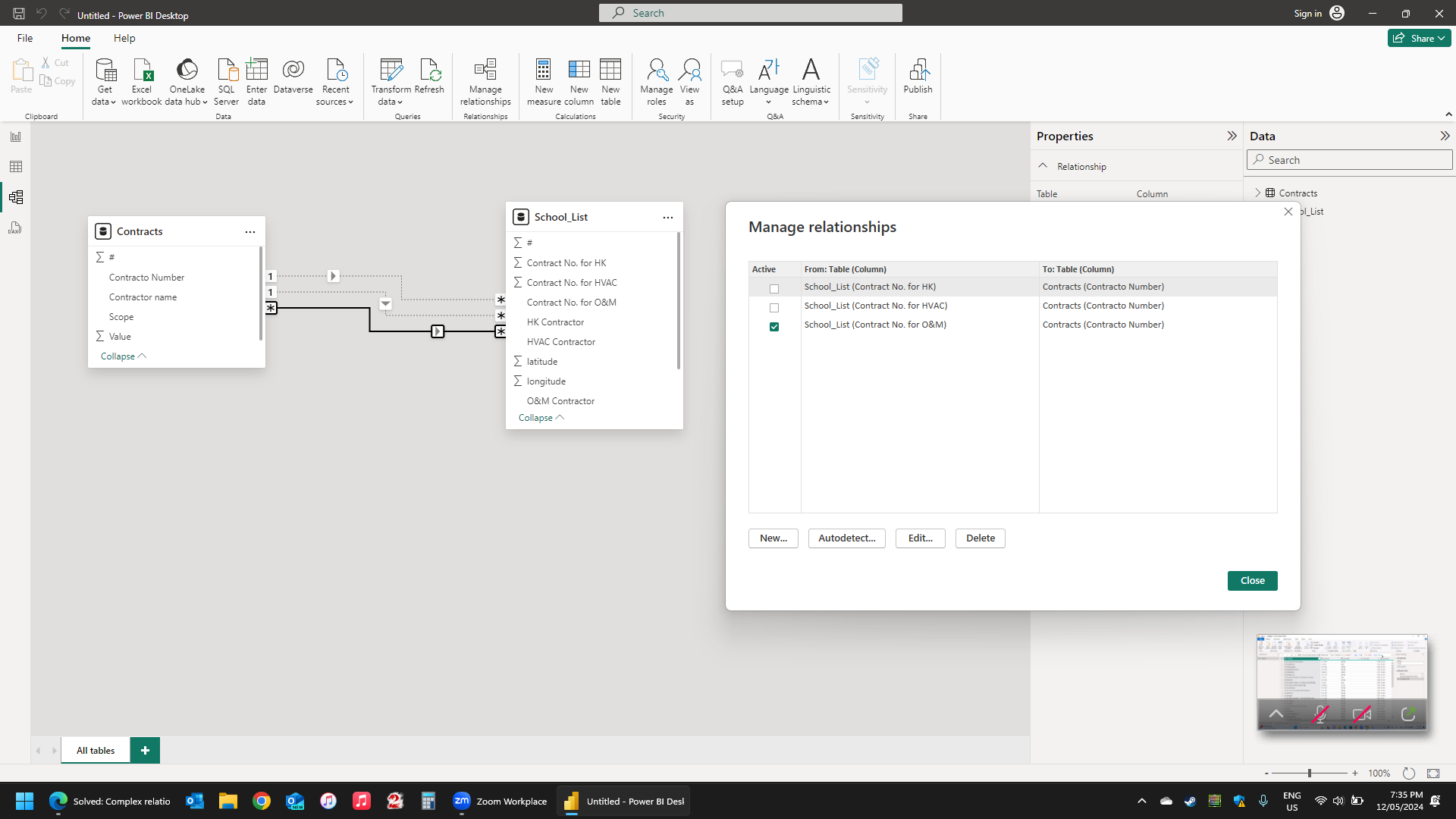Open Contracts table more options
1456x819 pixels.
[x=250, y=232]
